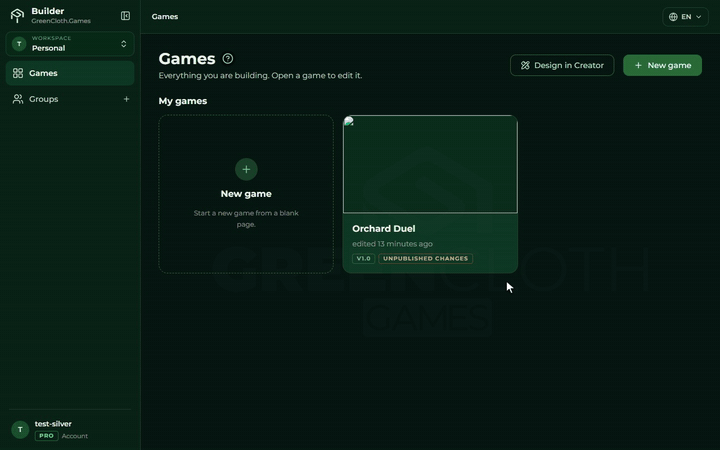Click 'edited 13 minutes ago' text
This screenshot has width=720, height=450.
[x=392, y=244]
